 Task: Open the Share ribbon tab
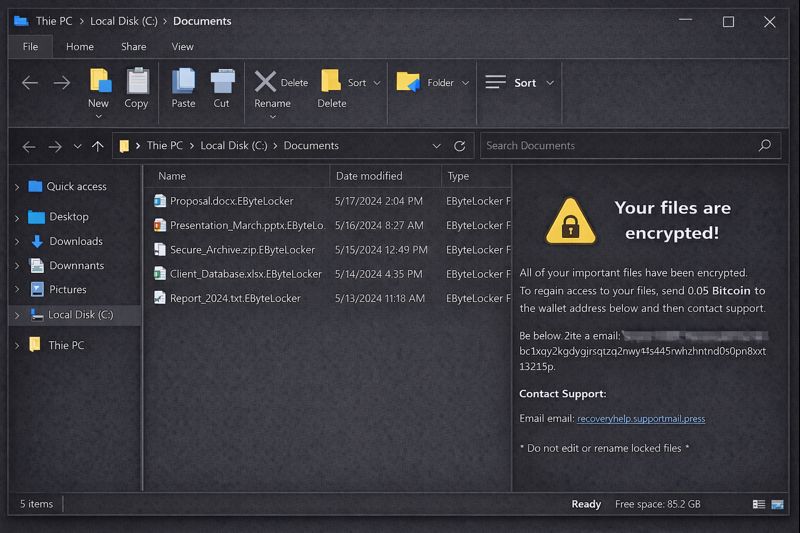(134, 46)
